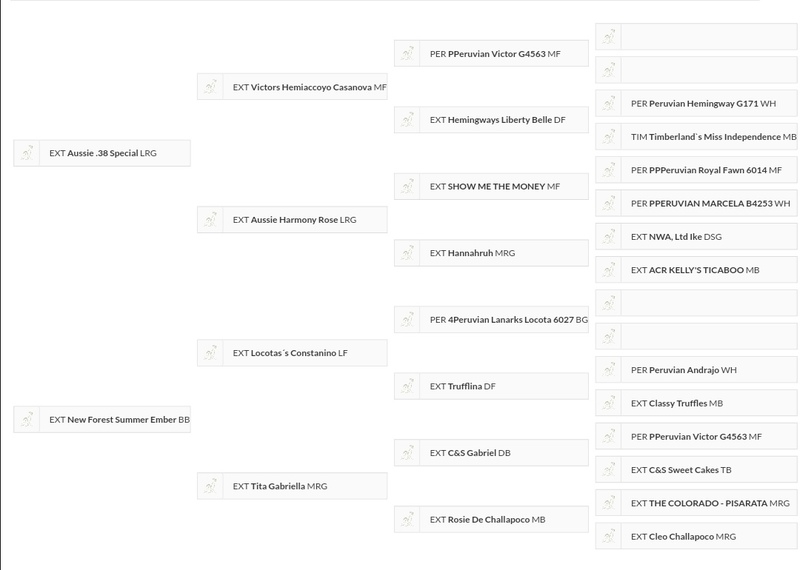
Task: Click the icon next to Classy Truffles
Action: point(608,403)
